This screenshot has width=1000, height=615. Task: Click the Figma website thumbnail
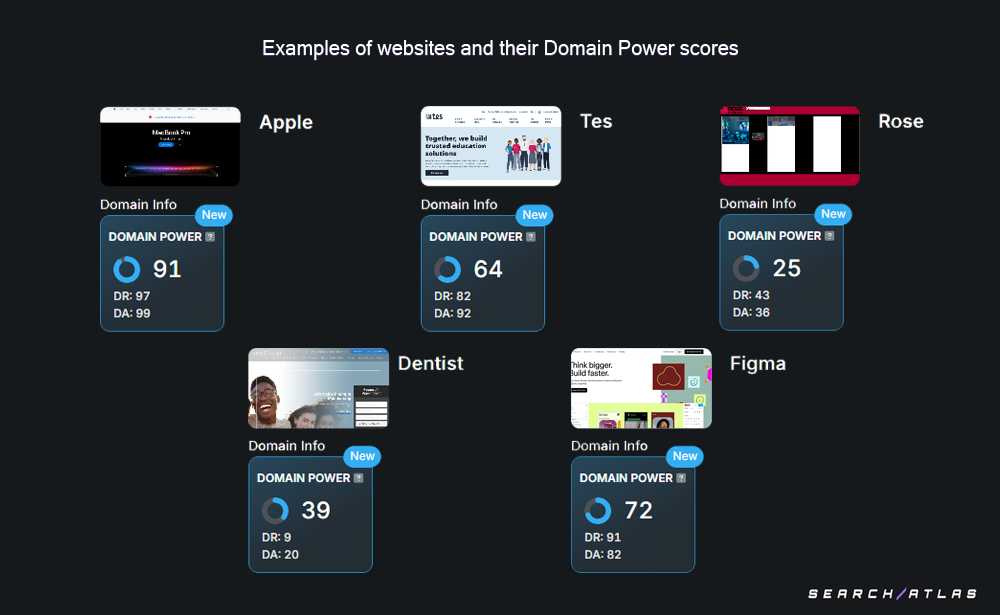point(641,388)
